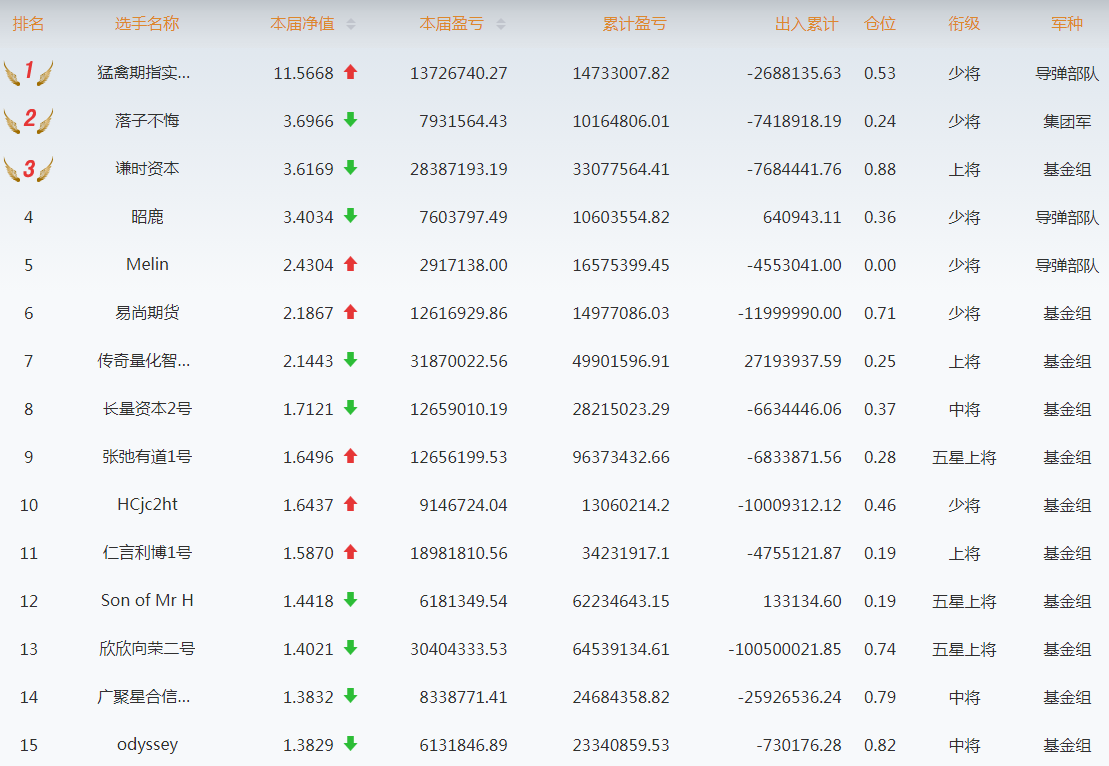Screen dimensions: 1109x766
Task: Open player HCjc2ht profile
Action: tap(147, 504)
